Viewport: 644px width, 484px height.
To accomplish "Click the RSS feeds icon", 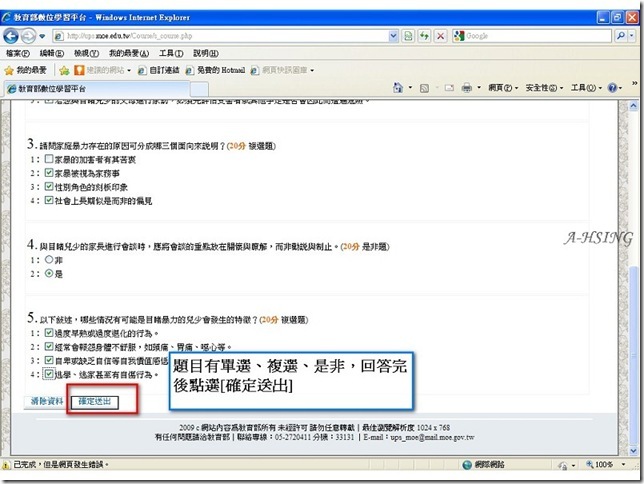I will 424,88.
